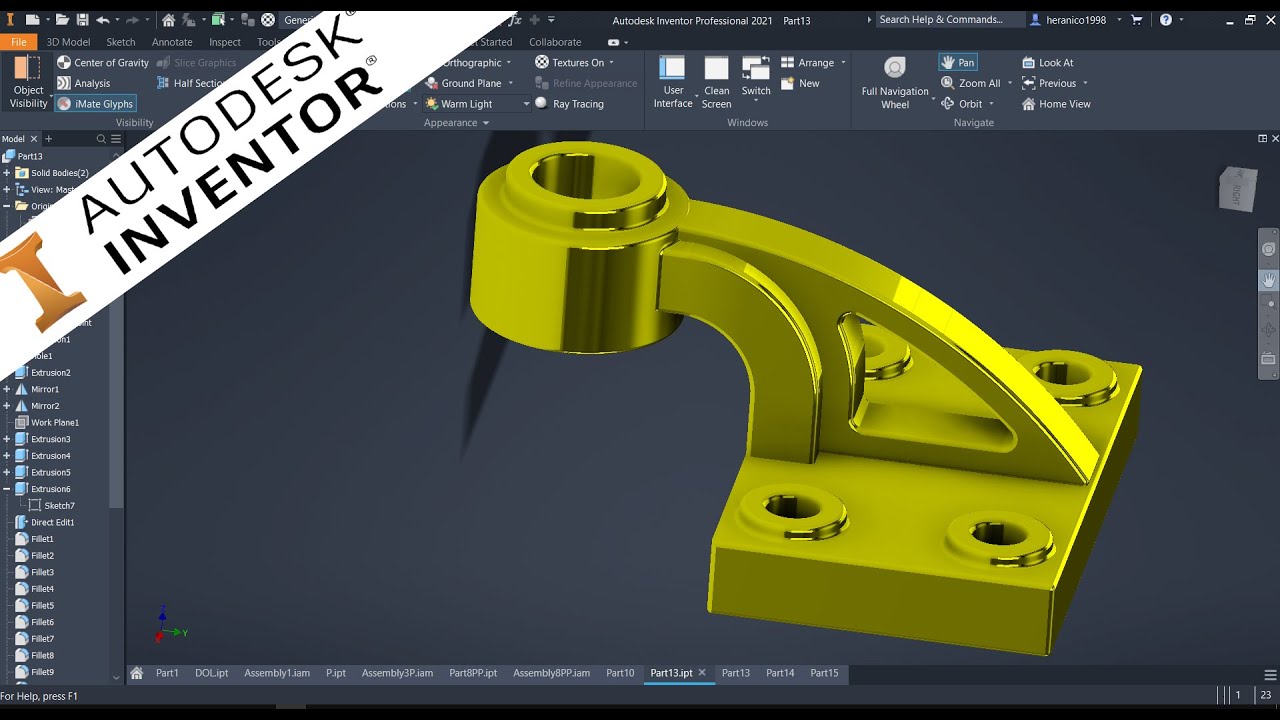The image size is (1280, 720).
Task: Switch to the Assembly1.iam document tab
Action: click(277, 673)
